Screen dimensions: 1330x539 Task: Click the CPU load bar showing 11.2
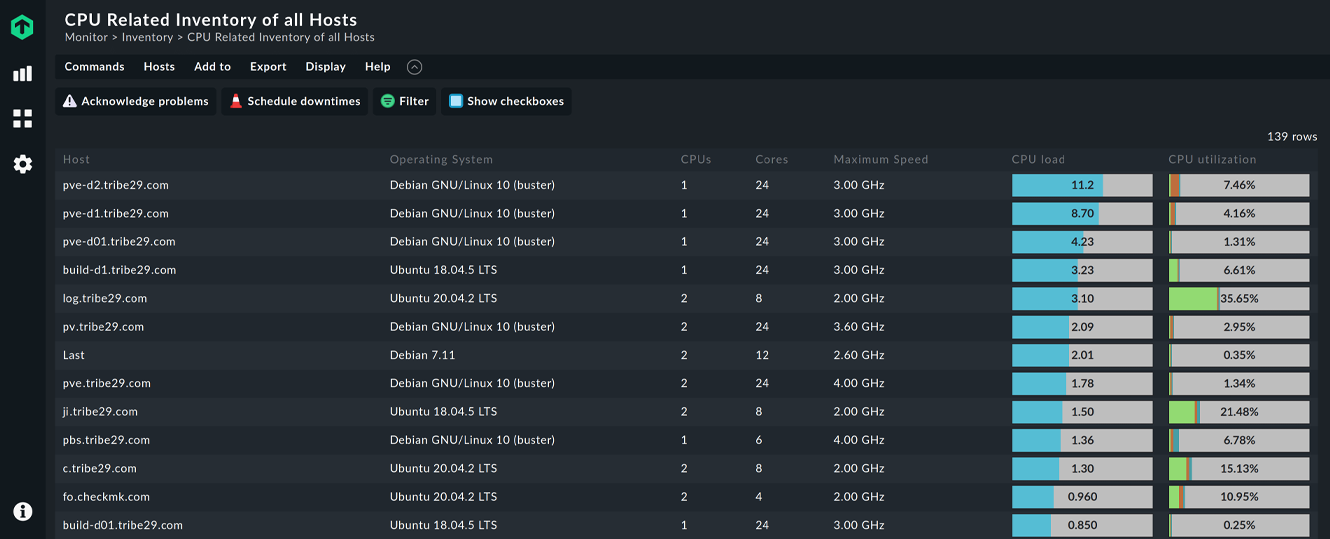[1082, 185]
